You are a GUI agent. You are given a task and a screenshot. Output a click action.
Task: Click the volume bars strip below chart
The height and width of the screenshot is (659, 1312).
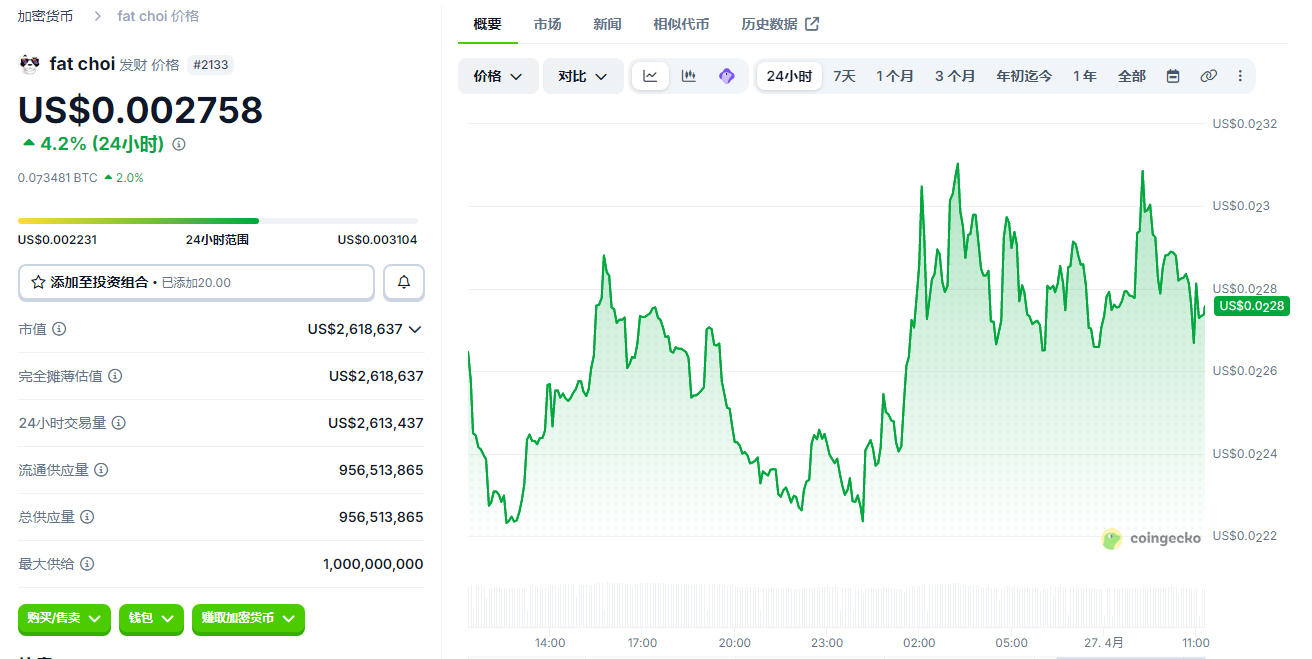[836, 606]
